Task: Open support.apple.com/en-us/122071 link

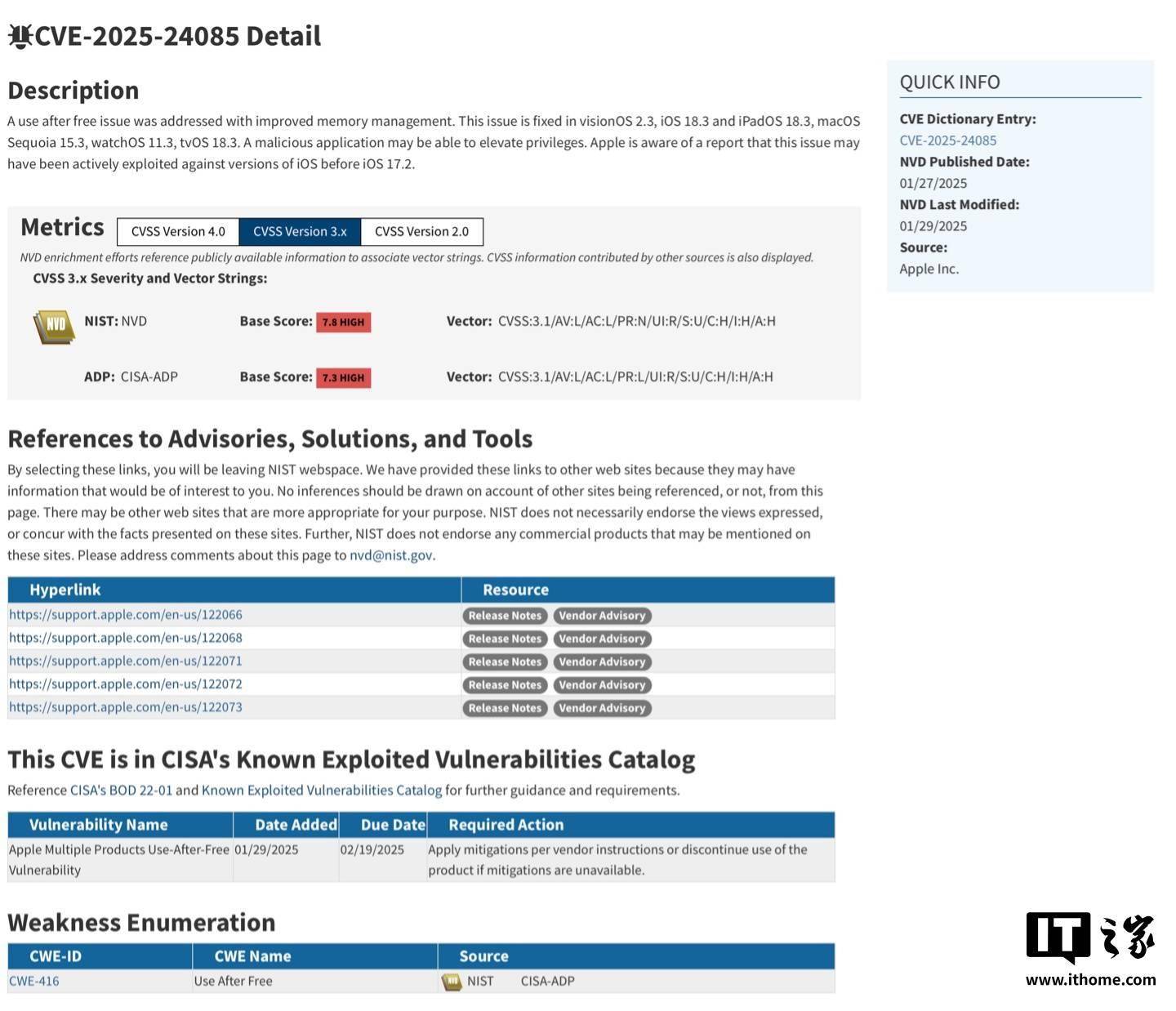Action: pos(126,661)
